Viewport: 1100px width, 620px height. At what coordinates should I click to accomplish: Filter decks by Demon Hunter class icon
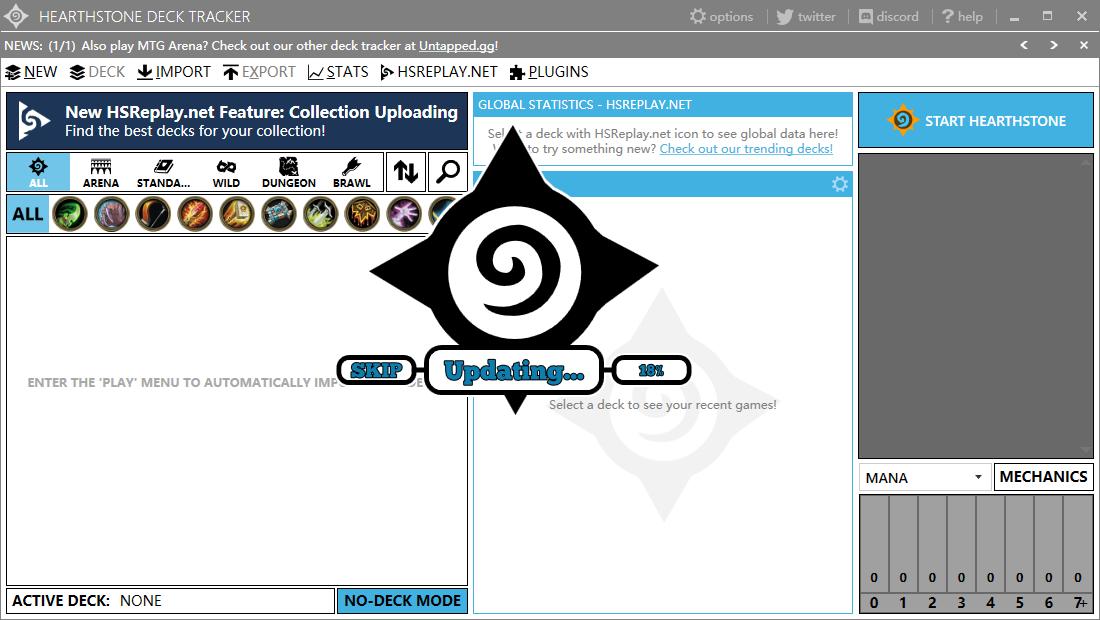(69, 214)
